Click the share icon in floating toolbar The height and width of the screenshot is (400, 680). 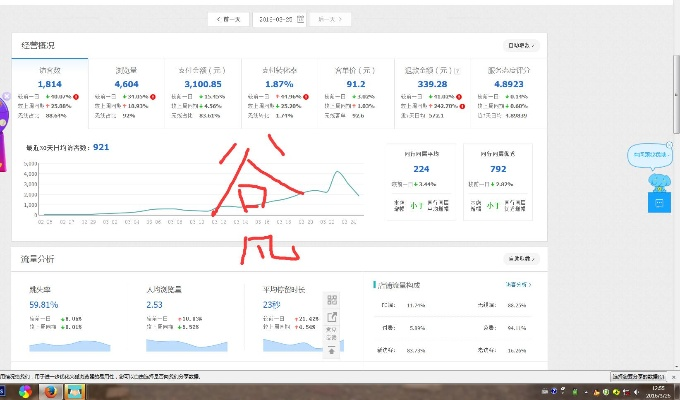(x=332, y=318)
